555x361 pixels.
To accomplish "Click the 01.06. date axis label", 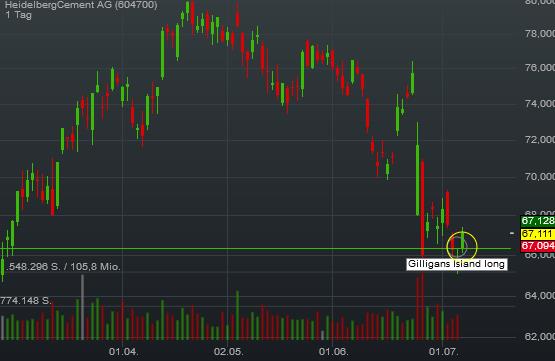I will coord(333,352).
